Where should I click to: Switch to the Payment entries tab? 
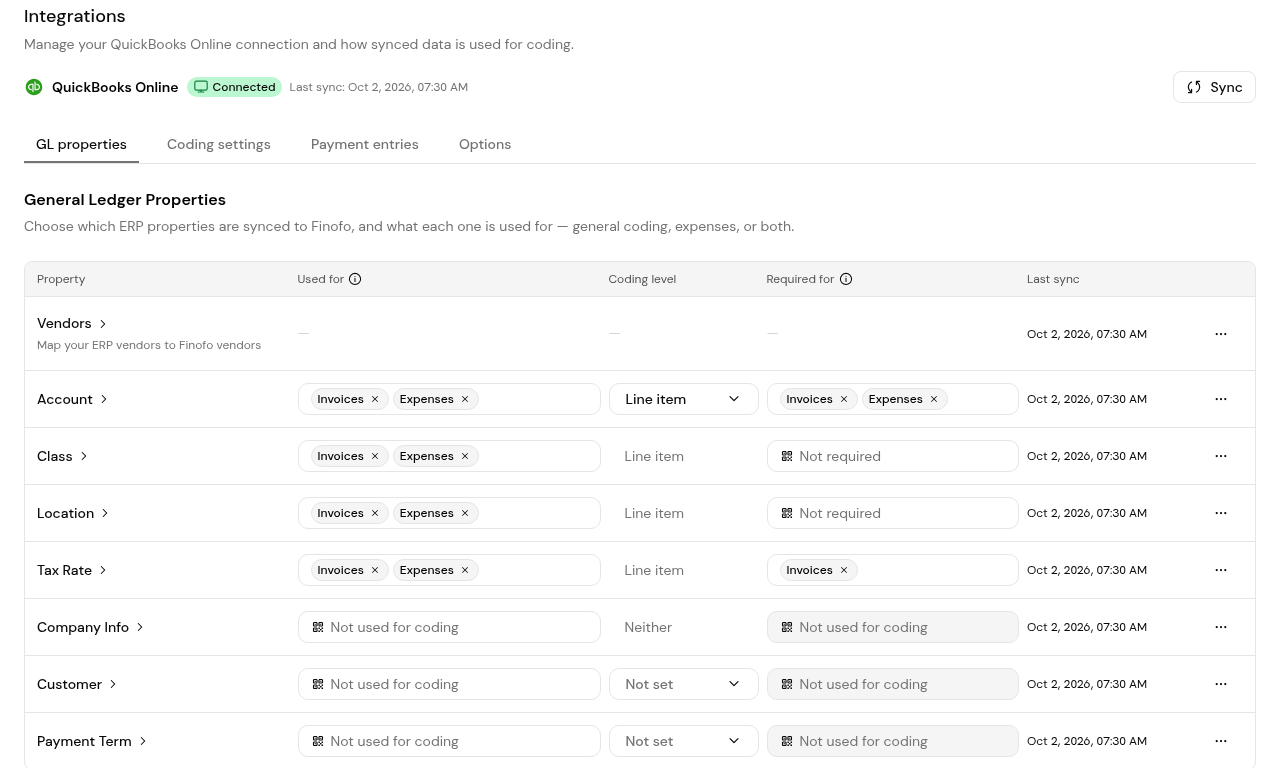tap(365, 144)
